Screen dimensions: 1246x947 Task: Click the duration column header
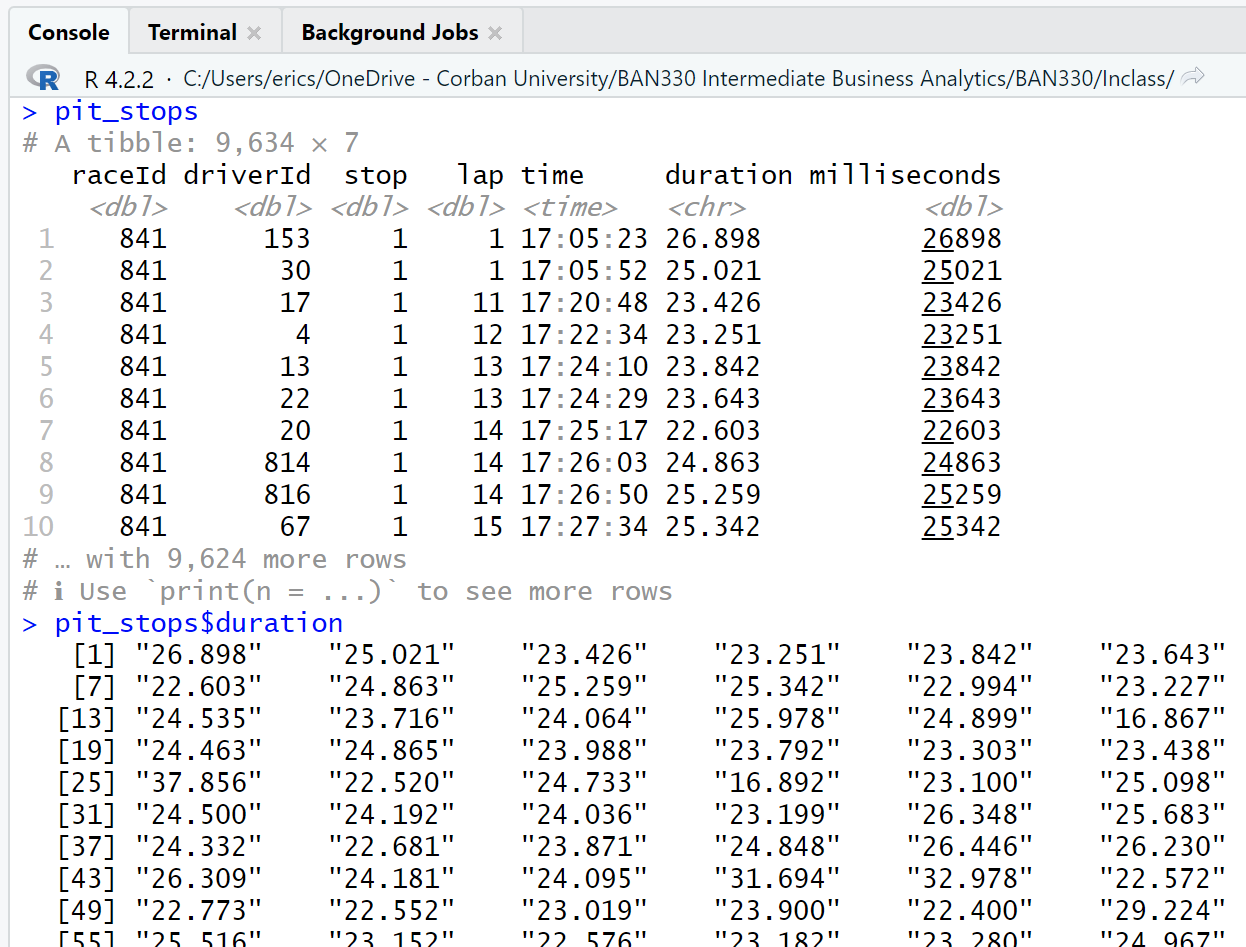tap(728, 175)
